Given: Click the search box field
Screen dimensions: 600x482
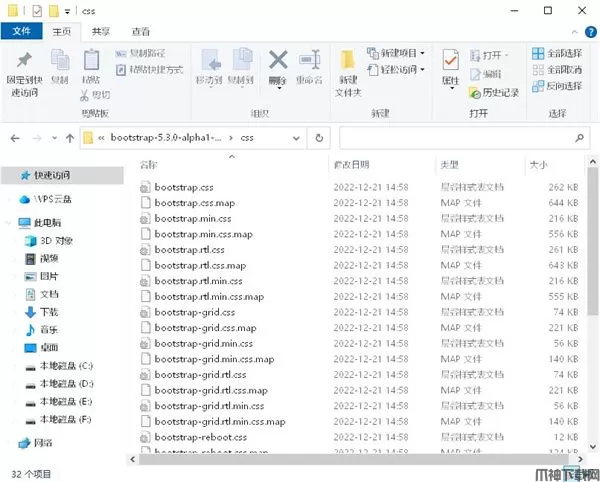Looking at the screenshot, I should coord(465,138).
